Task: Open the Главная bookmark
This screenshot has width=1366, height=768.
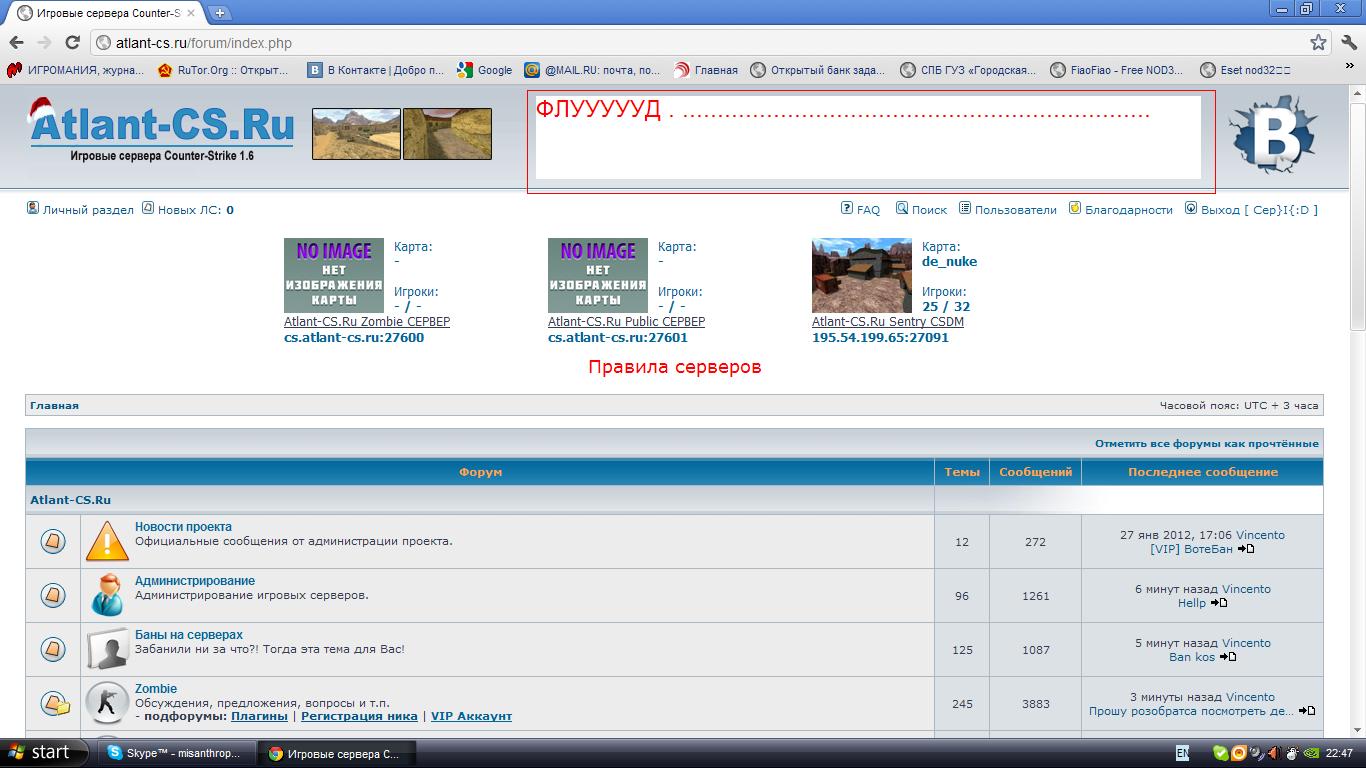Action: (x=705, y=70)
